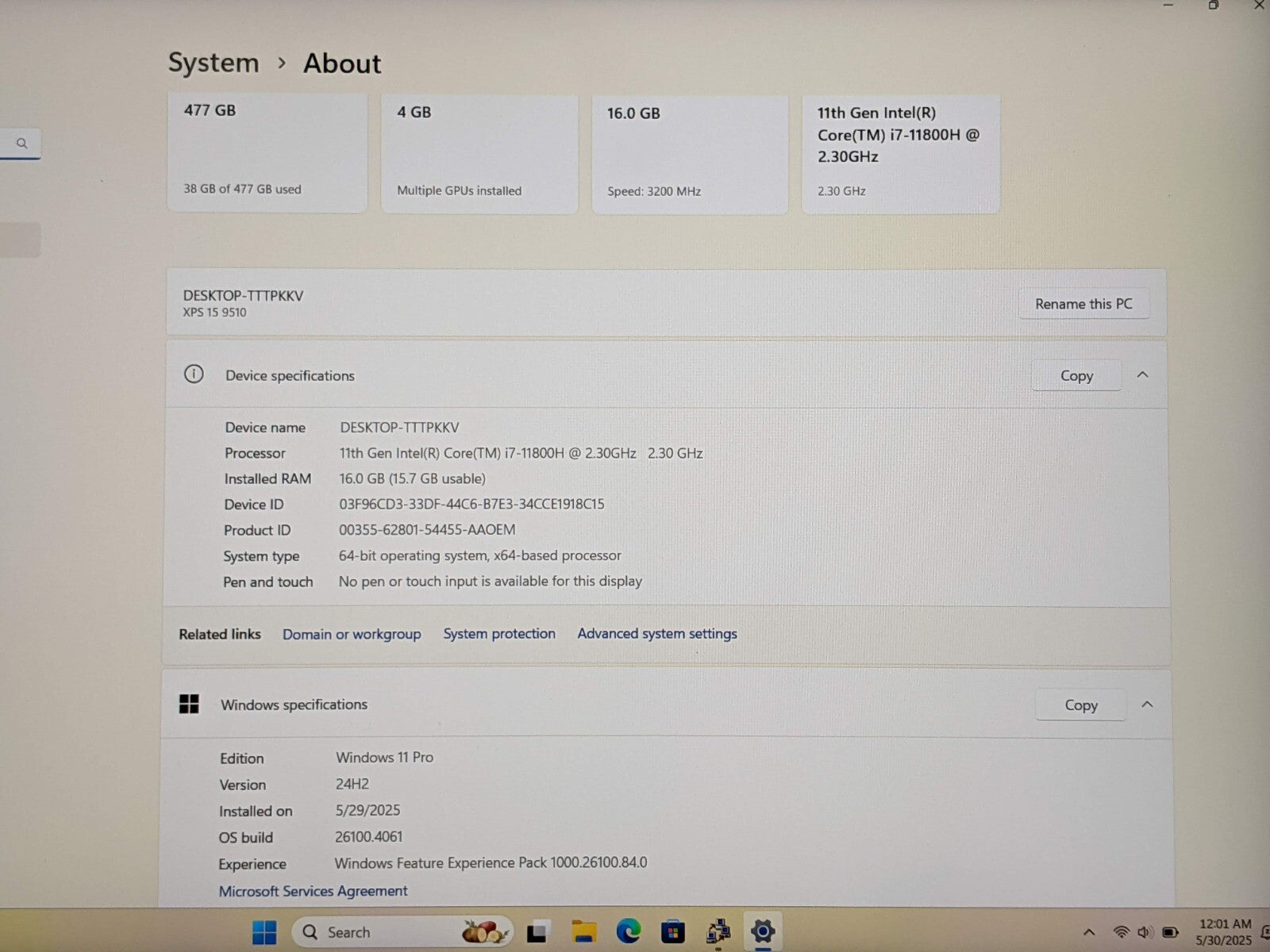
Task: Open the Windows Start menu
Action: [x=264, y=932]
